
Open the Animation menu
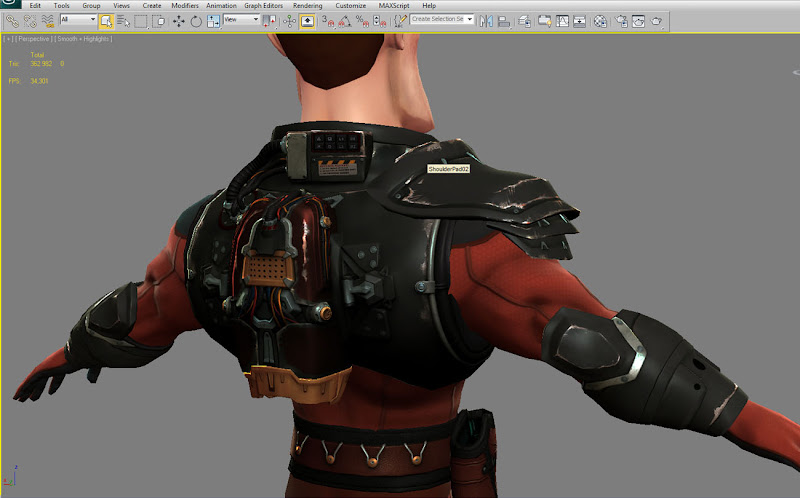pyautogui.click(x=221, y=6)
